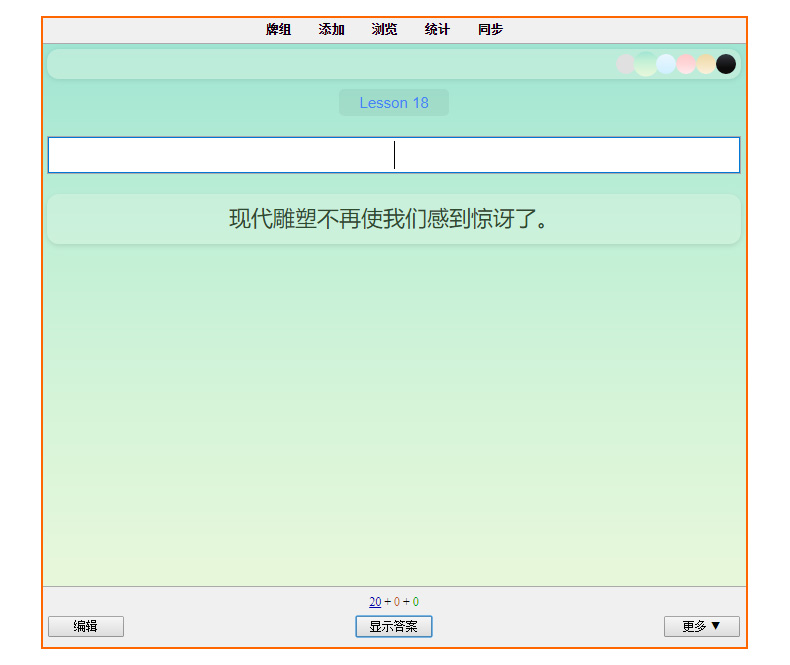Select the gray theme color circle

tap(626, 64)
